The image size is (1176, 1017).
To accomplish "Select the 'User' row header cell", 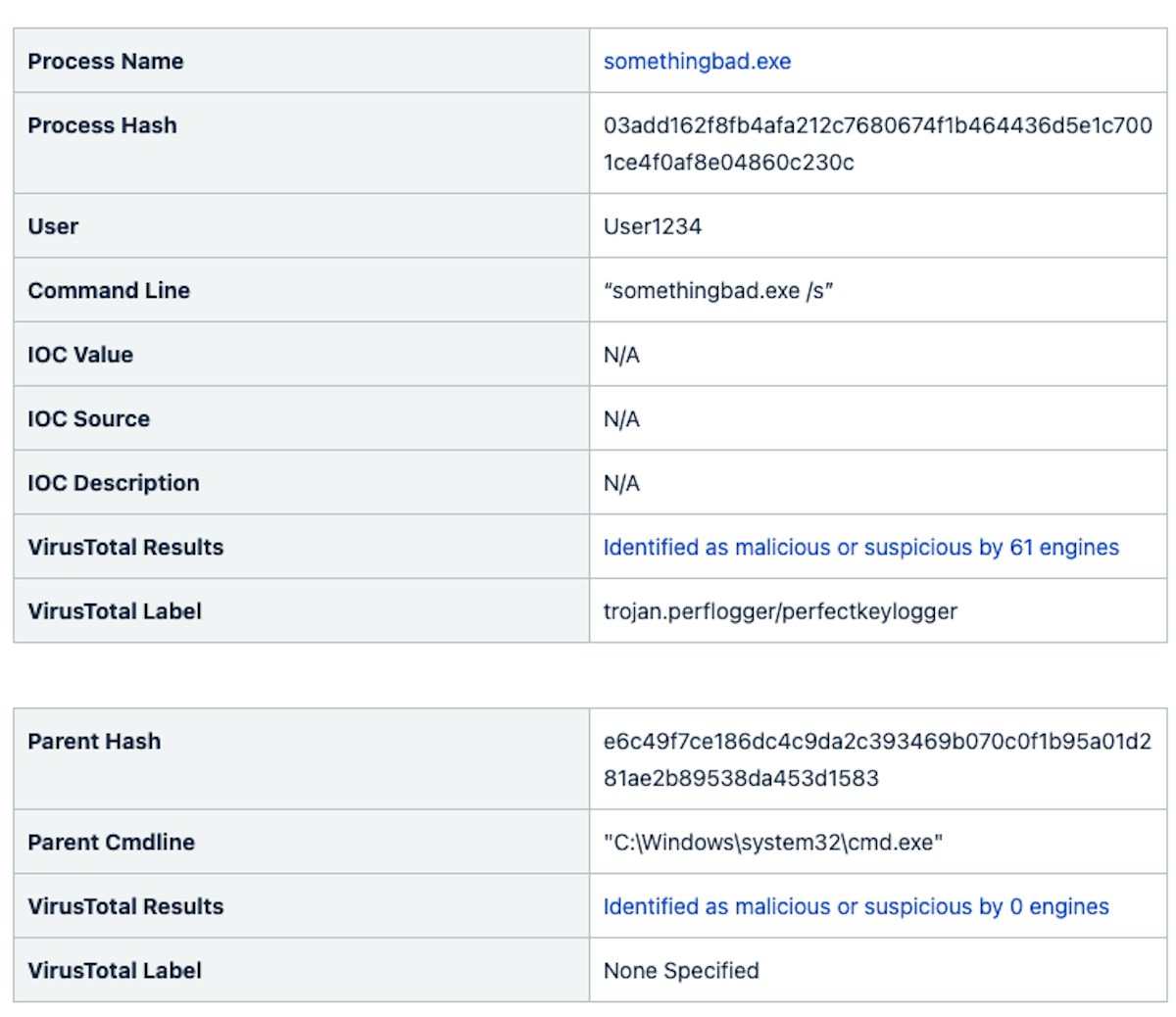I will [x=53, y=226].
